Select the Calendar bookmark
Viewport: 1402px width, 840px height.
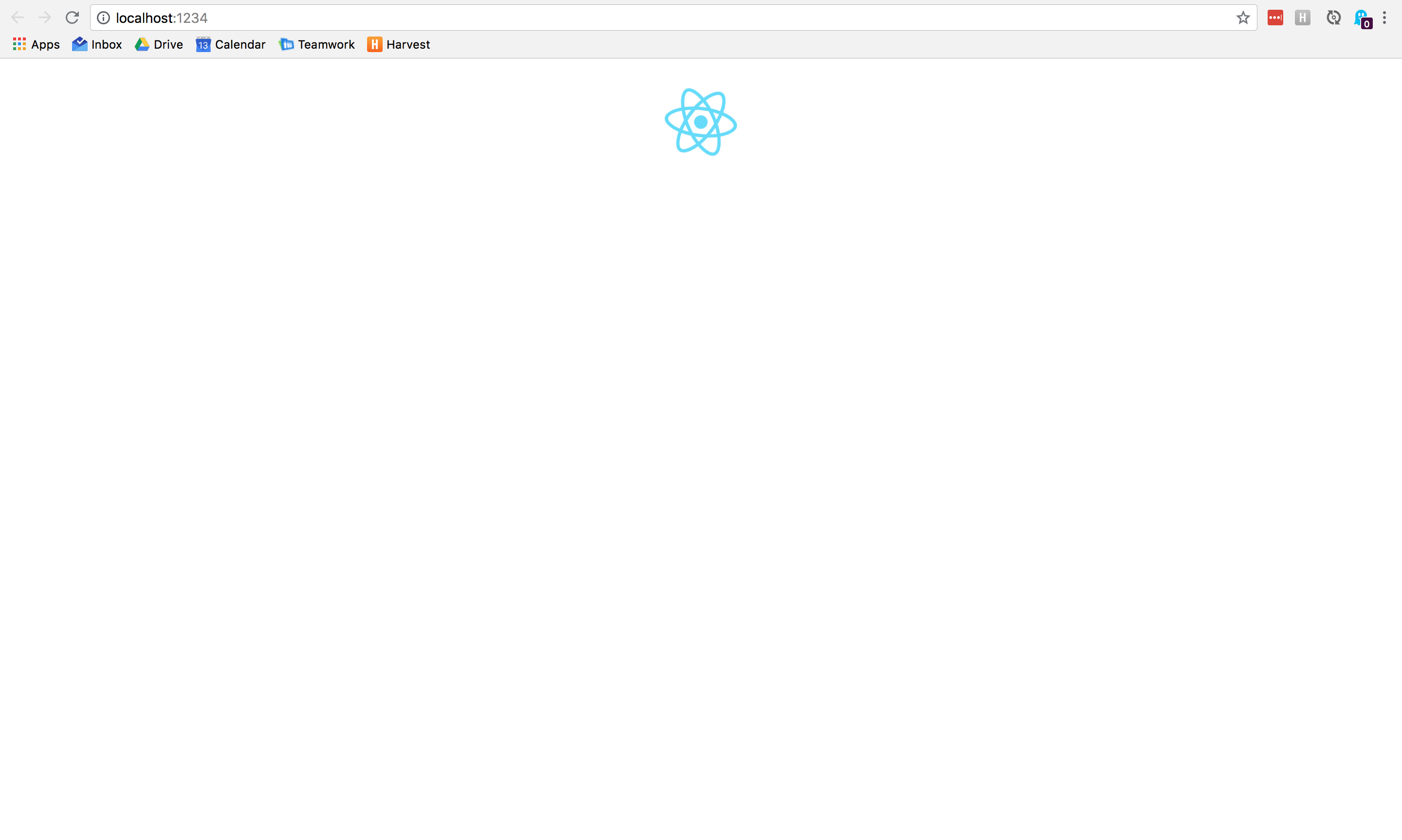click(230, 44)
